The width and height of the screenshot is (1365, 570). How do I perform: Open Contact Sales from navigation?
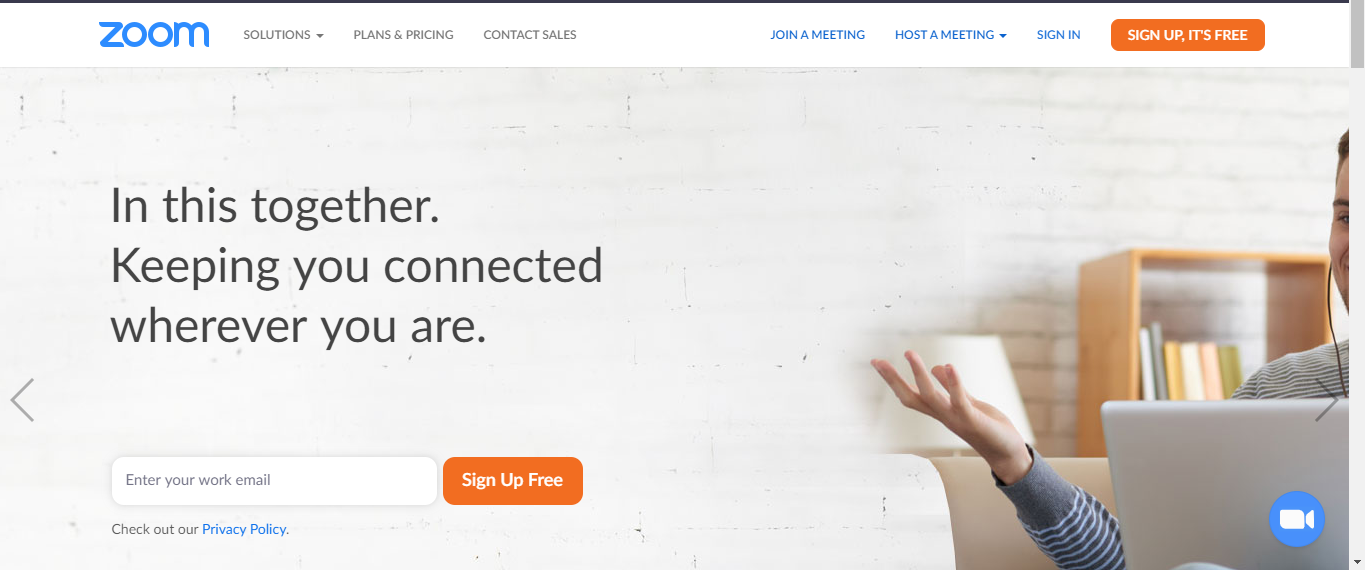530,35
